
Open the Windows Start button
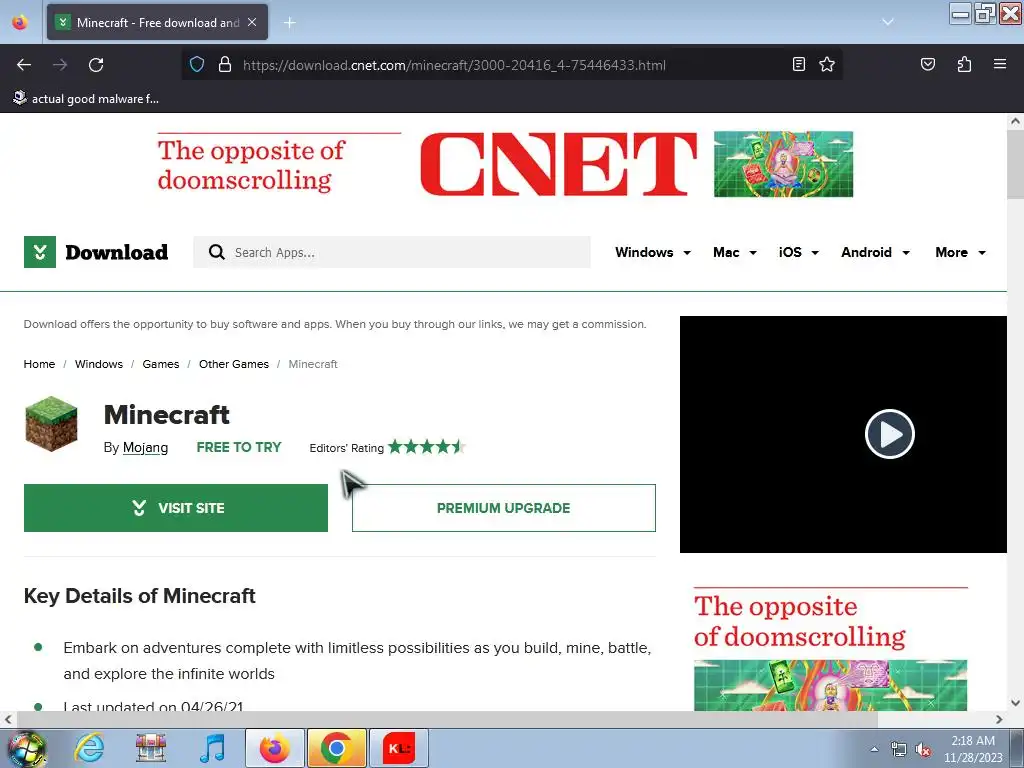pyautogui.click(x=27, y=748)
